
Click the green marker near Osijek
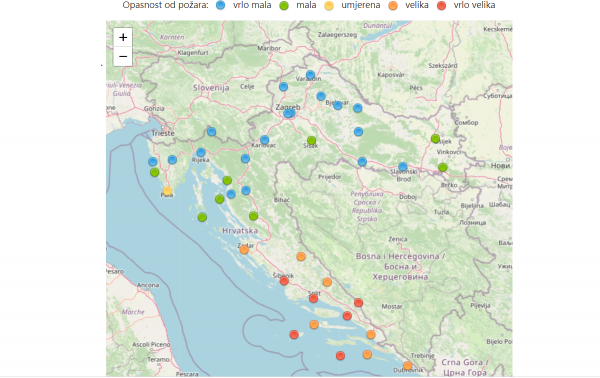(x=435, y=138)
